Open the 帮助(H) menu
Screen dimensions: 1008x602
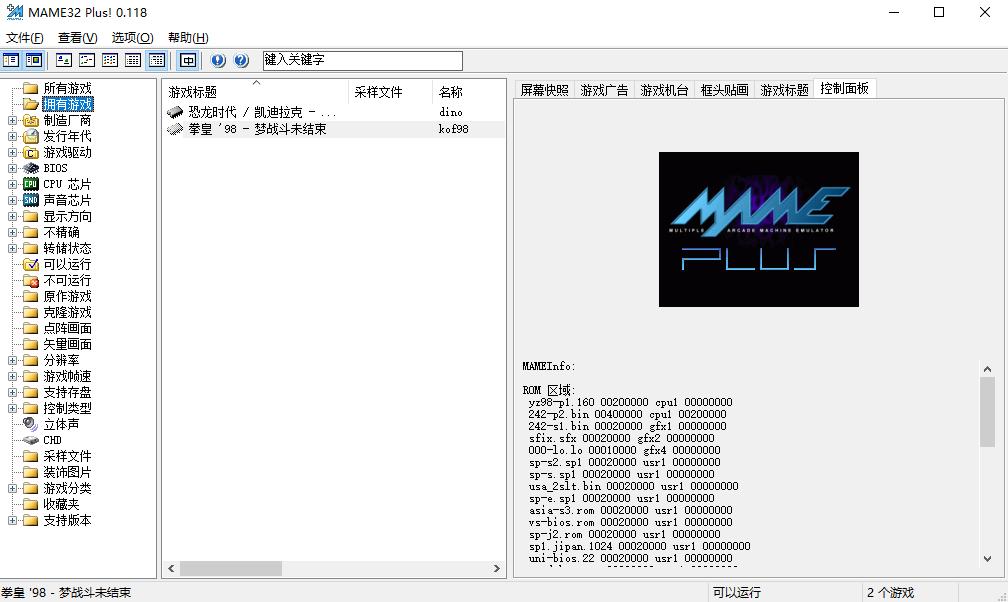tap(188, 38)
